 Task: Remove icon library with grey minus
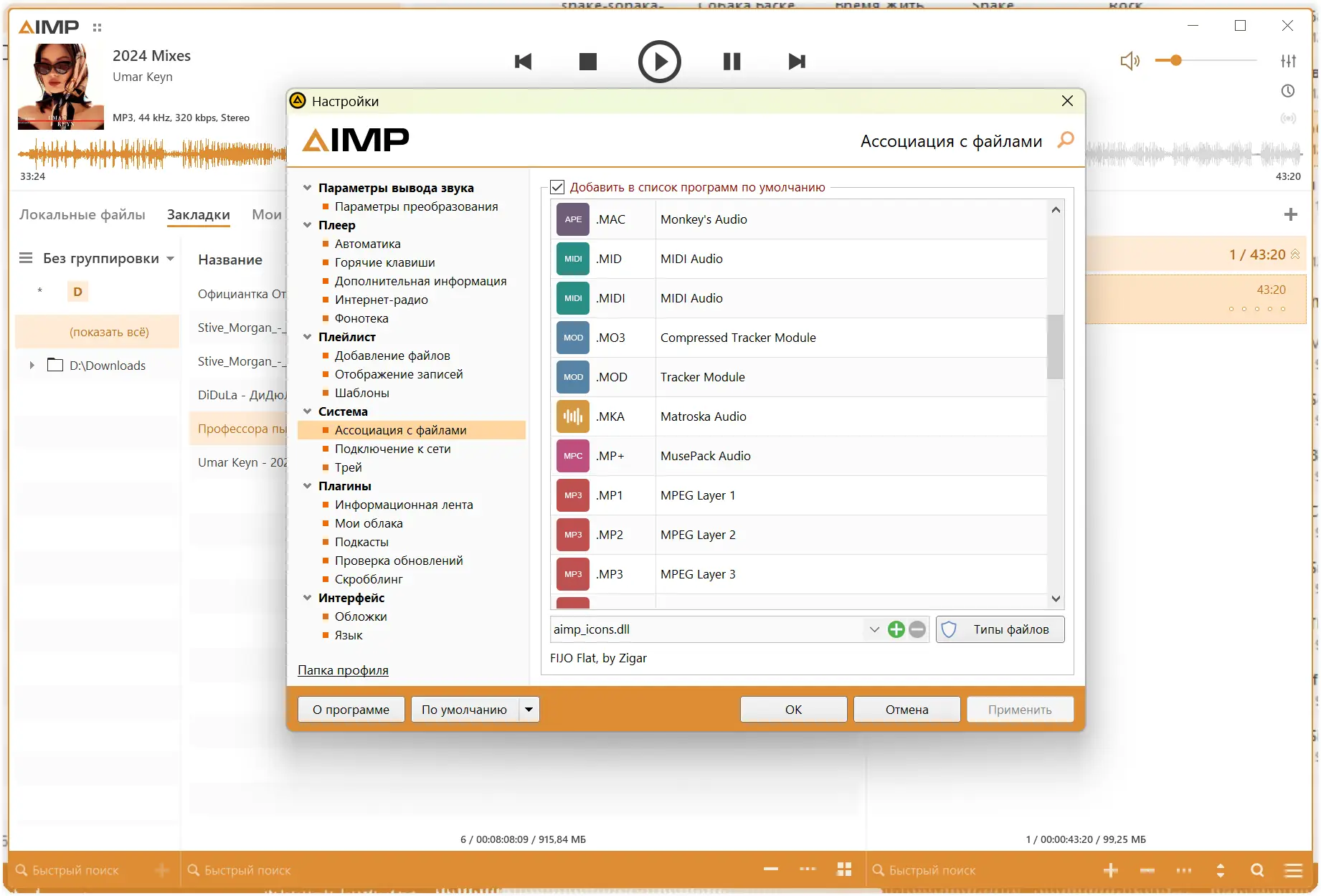(917, 629)
